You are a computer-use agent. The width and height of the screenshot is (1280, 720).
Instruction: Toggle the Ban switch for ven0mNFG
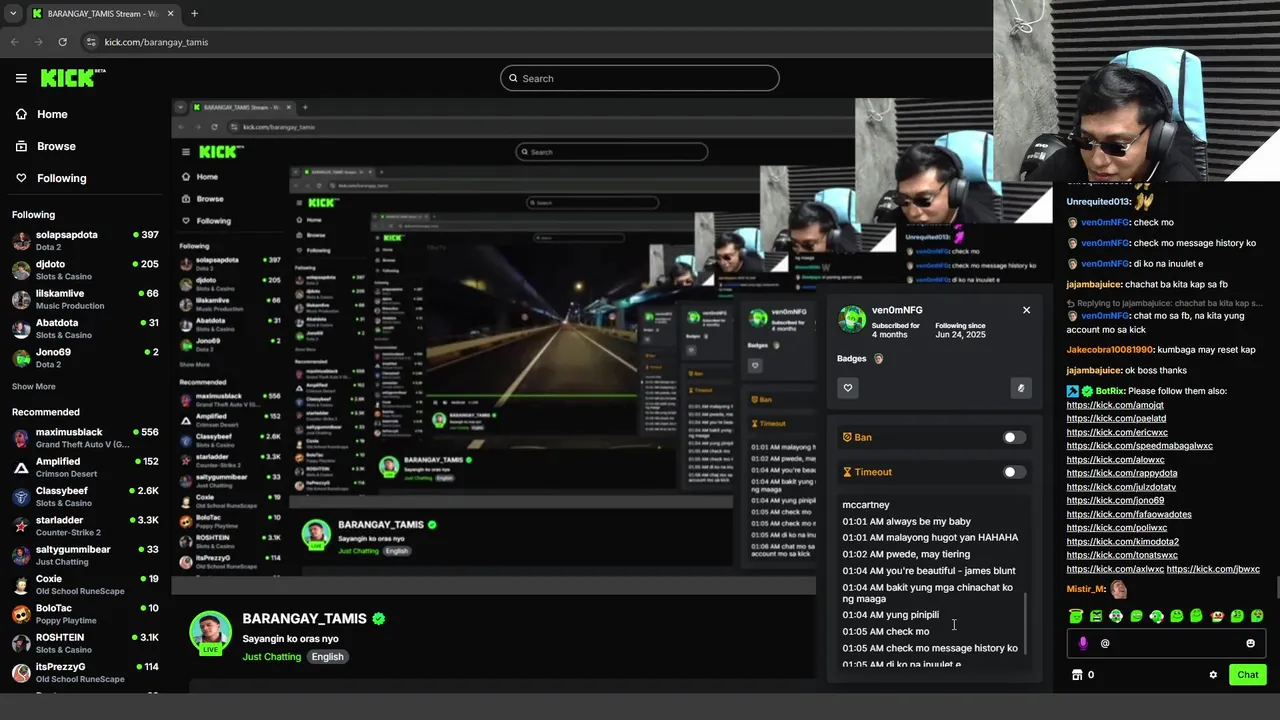pos(1014,437)
